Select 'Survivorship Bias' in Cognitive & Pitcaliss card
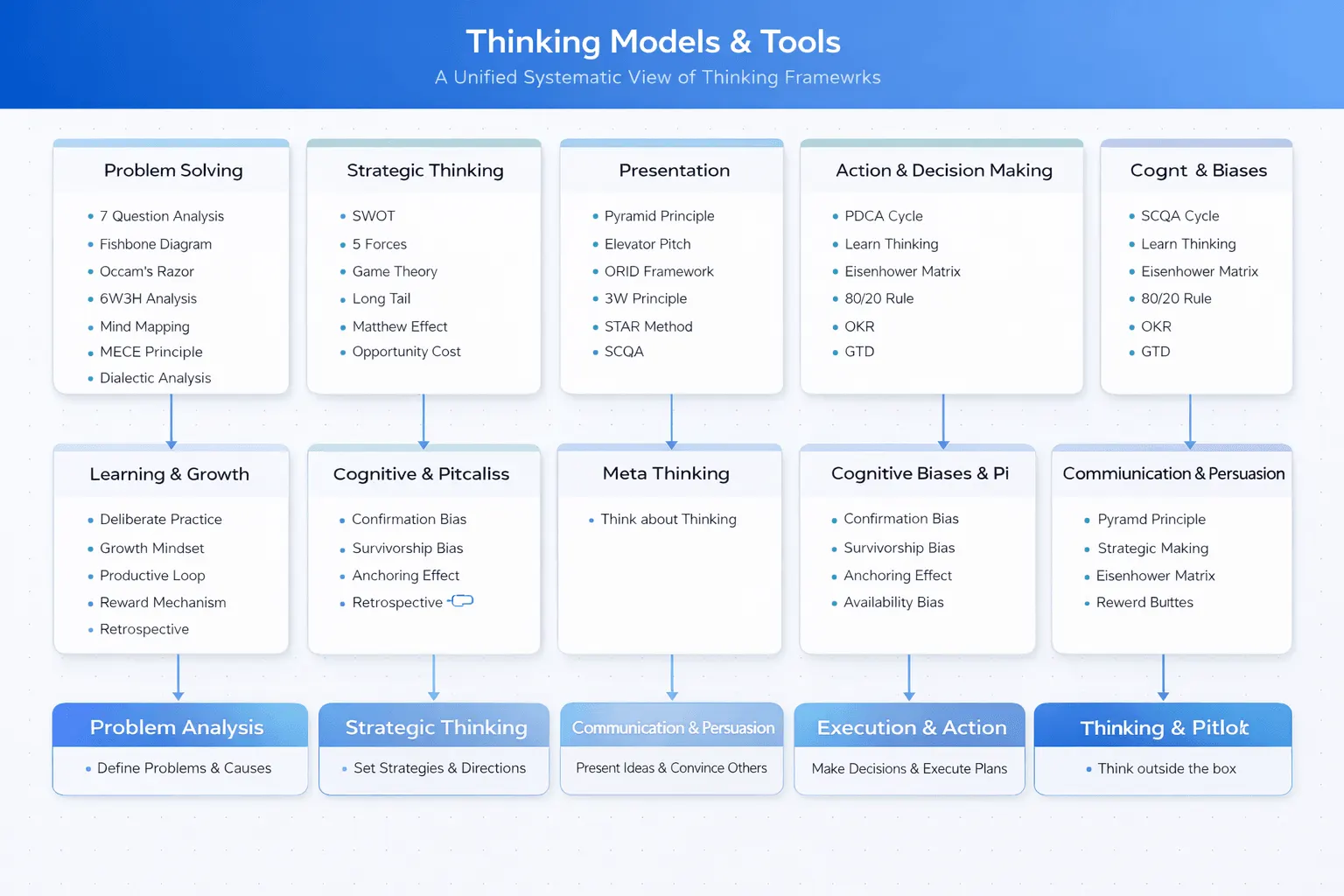Viewport: 1344px width, 896px height. click(x=408, y=548)
